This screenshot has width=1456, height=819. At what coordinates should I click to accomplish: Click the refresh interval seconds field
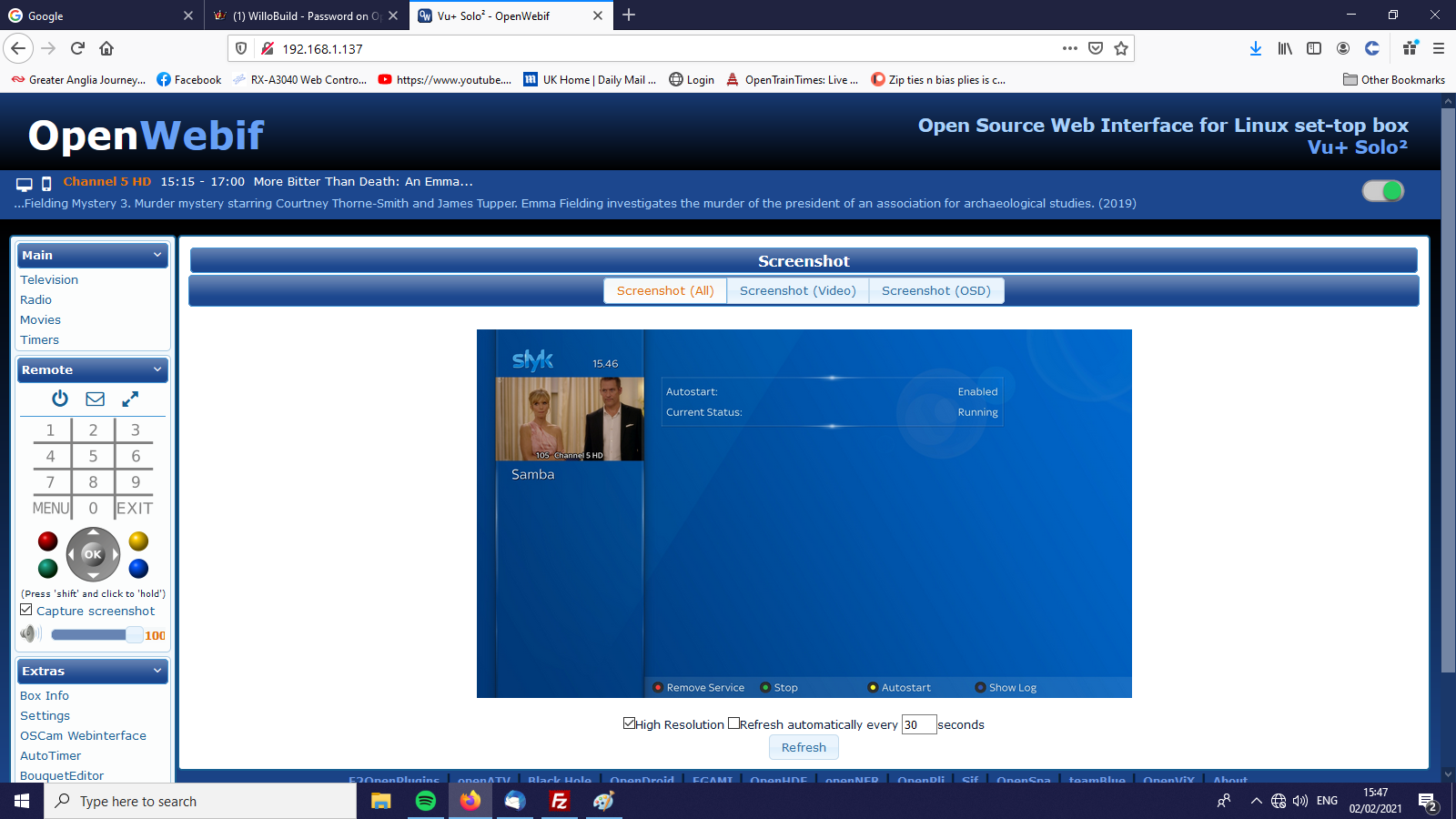pos(919,724)
